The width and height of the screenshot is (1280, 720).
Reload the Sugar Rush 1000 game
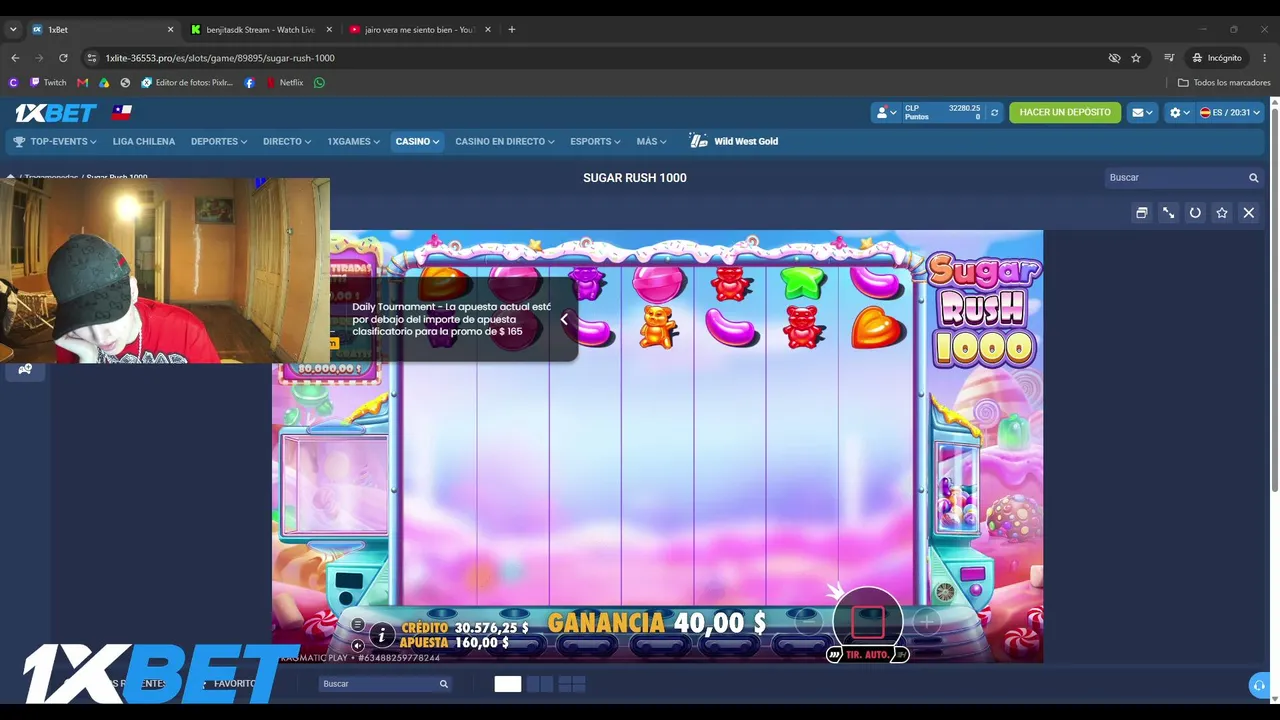(1195, 213)
